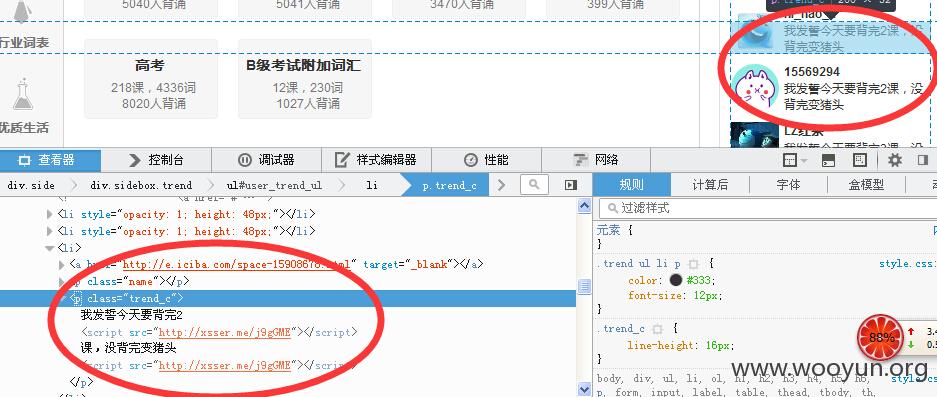The image size is (937, 397).
Task: Click the orange 88% floating widget
Action: point(881,337)
